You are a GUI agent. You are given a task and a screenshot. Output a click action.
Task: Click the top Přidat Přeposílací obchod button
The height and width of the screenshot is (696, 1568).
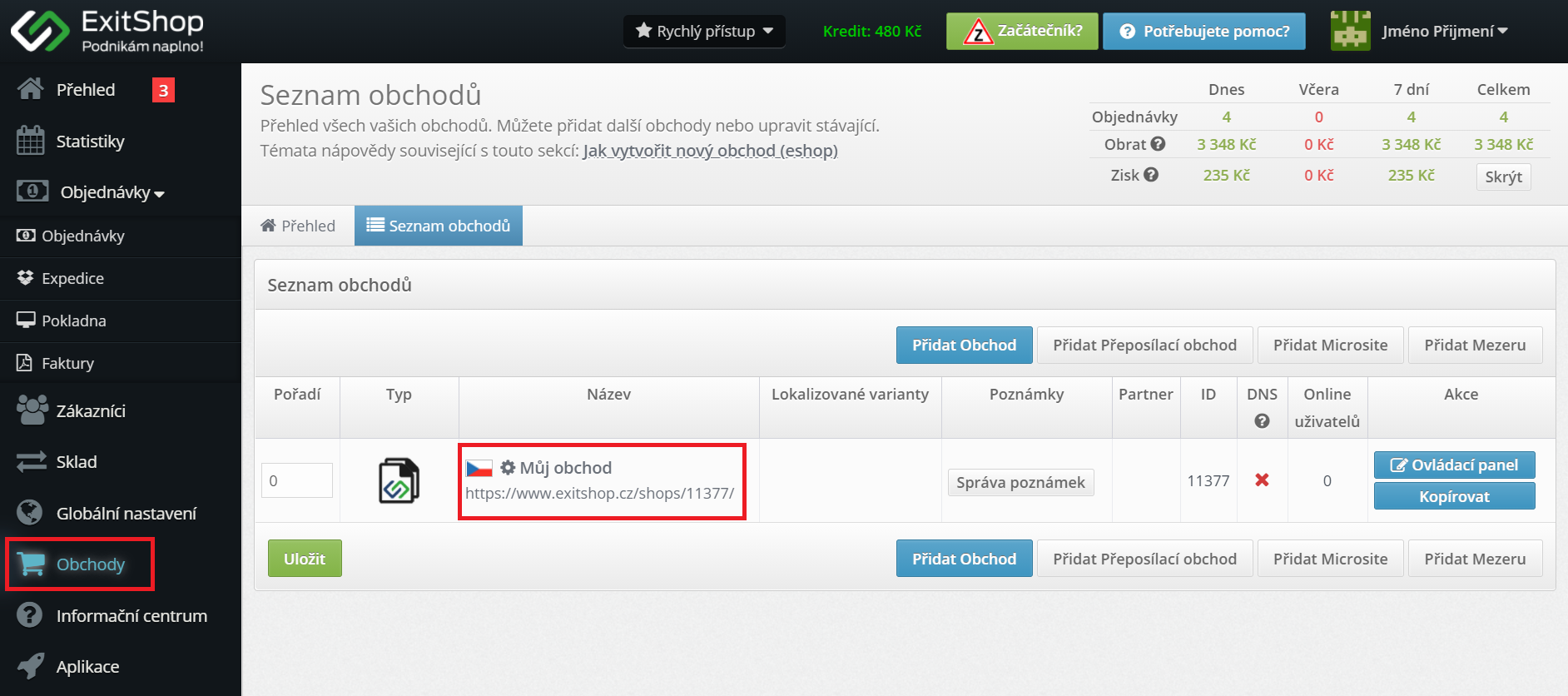click(x=1144, y=345)
